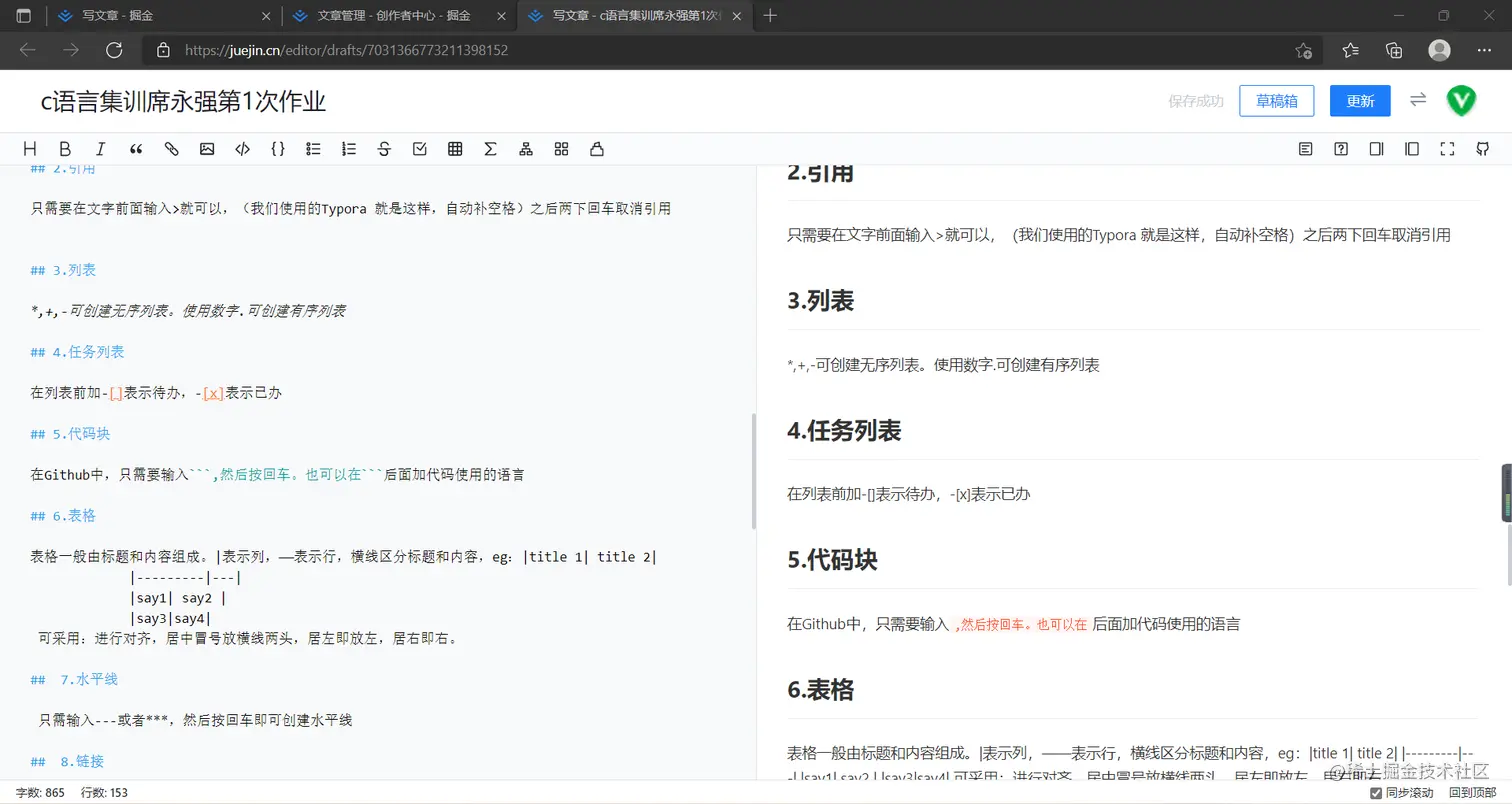Close the 文章管理 - 创作者中心 tab

pos(499,16)
